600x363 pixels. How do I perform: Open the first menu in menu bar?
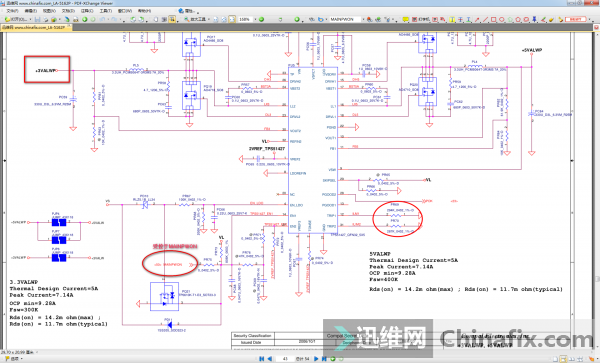[x=12, y=11]
